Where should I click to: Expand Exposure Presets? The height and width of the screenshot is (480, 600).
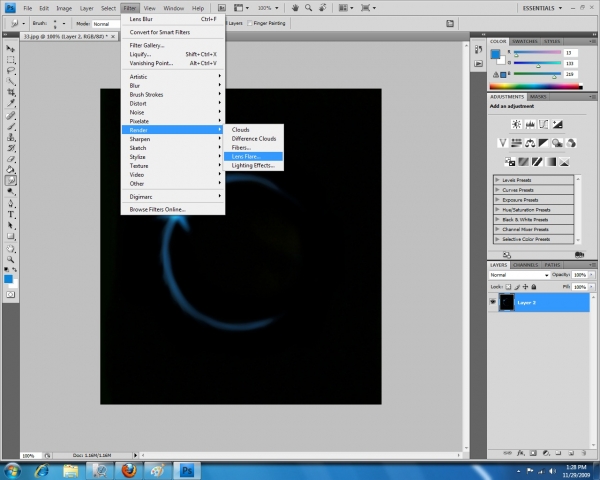(497, 199)
